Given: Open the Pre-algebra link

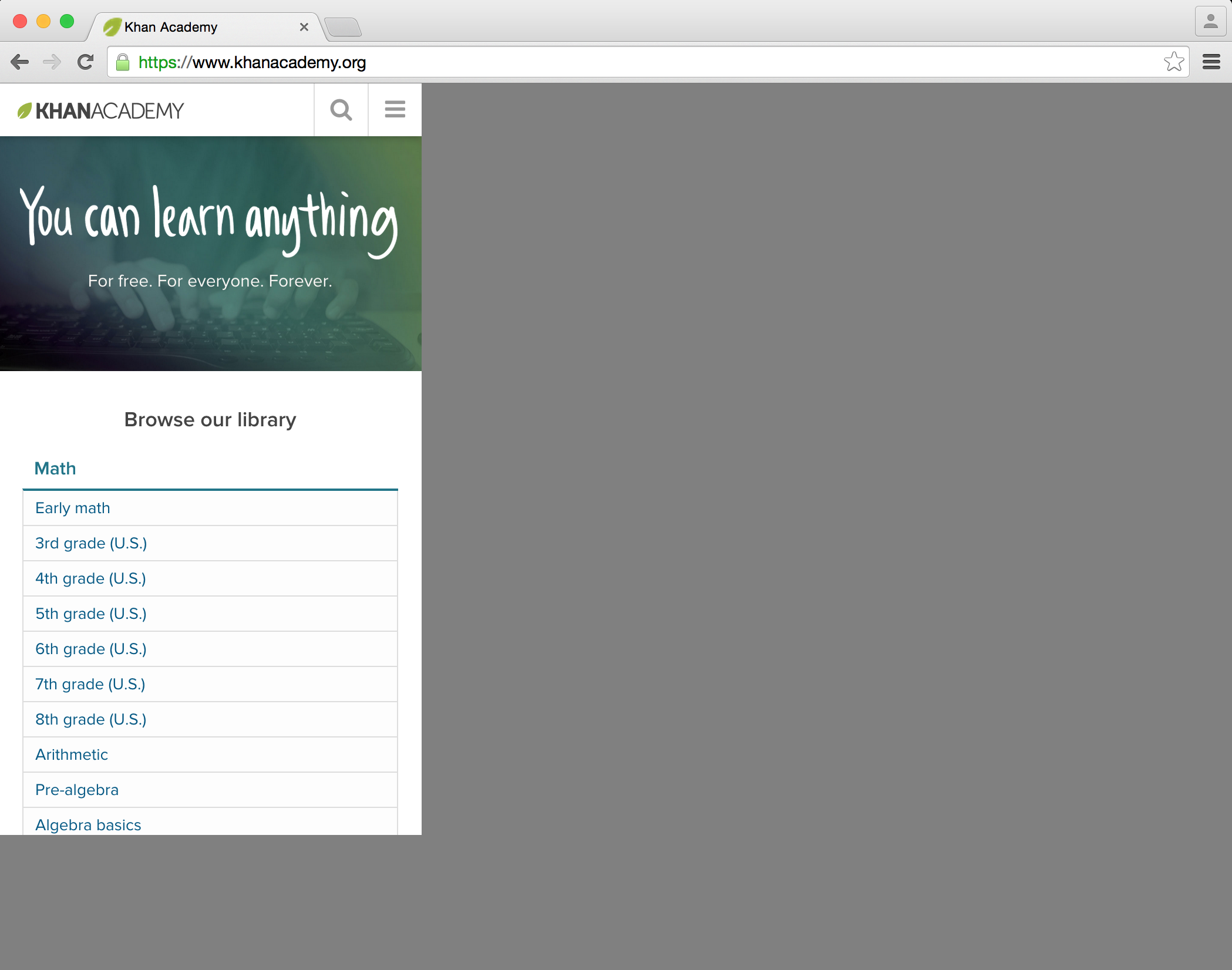Looking at the screenshot, I should coord(77,790).
